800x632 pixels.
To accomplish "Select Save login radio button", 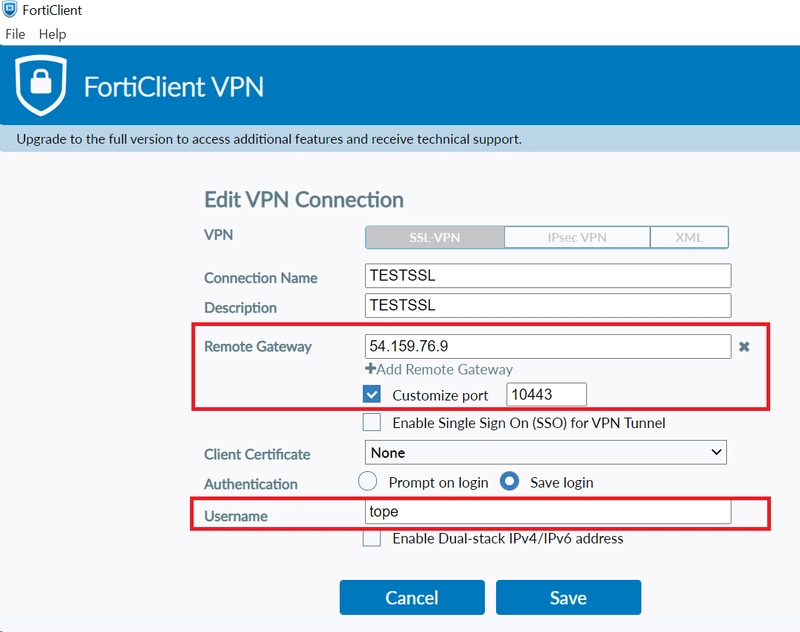I will coord(509,482).
